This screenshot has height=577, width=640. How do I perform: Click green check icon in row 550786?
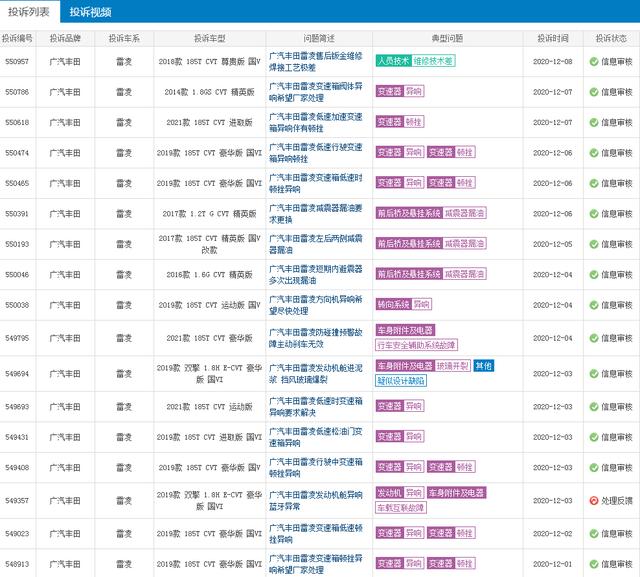(x=594, y=92)
